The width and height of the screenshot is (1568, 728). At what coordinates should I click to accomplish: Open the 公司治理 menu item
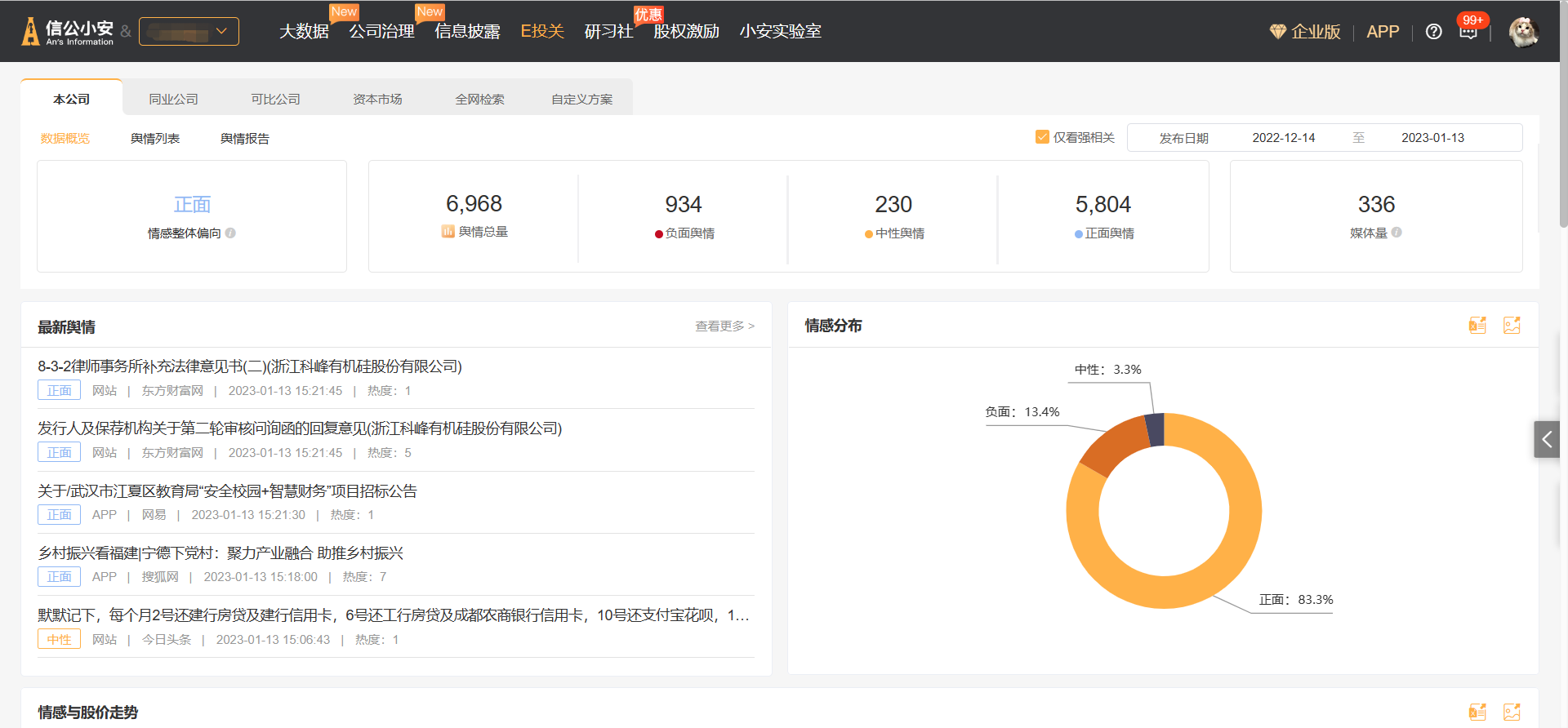tap(381, 32)
